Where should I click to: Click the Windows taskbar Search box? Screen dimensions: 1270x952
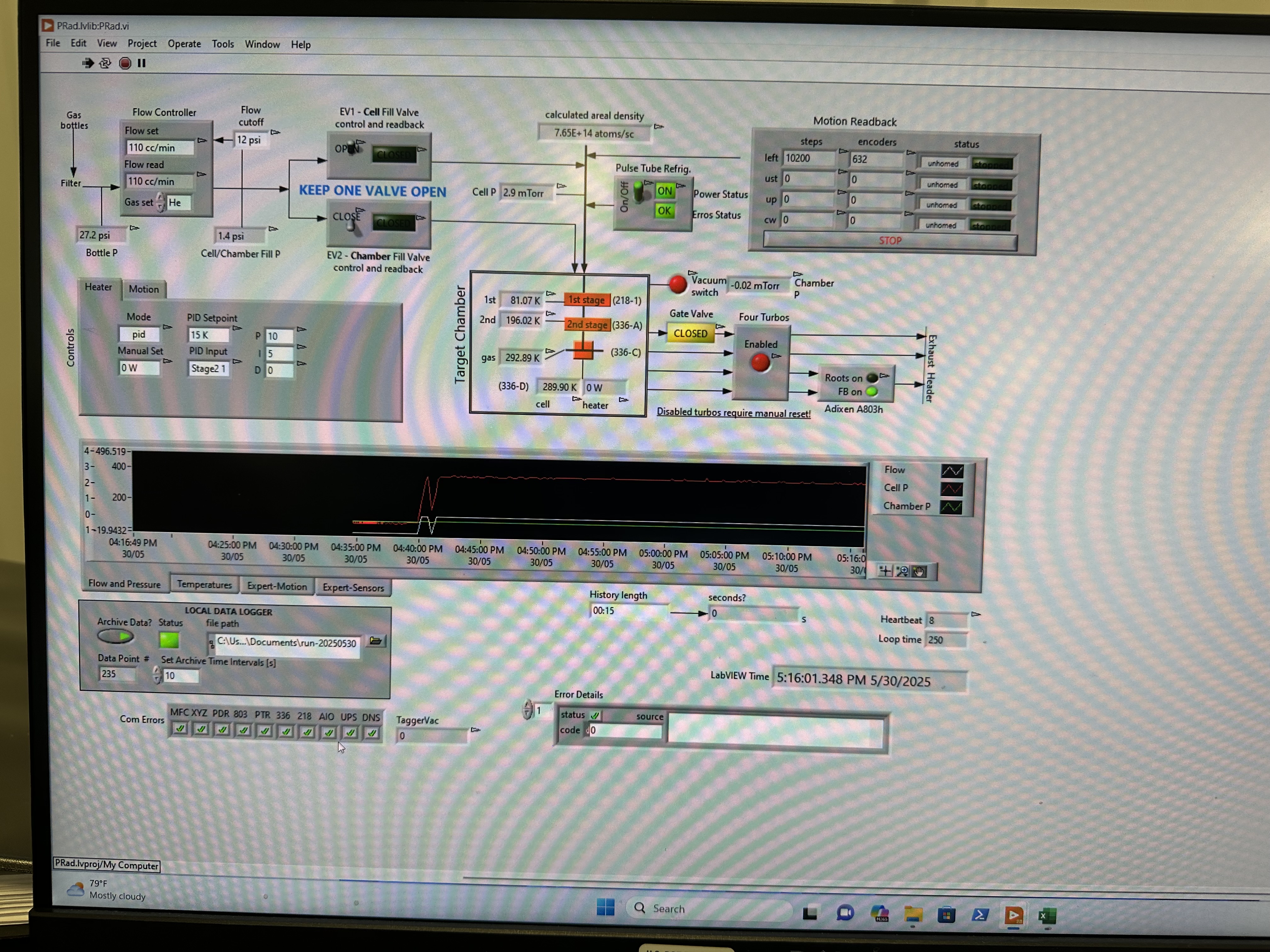click(709, 908)
